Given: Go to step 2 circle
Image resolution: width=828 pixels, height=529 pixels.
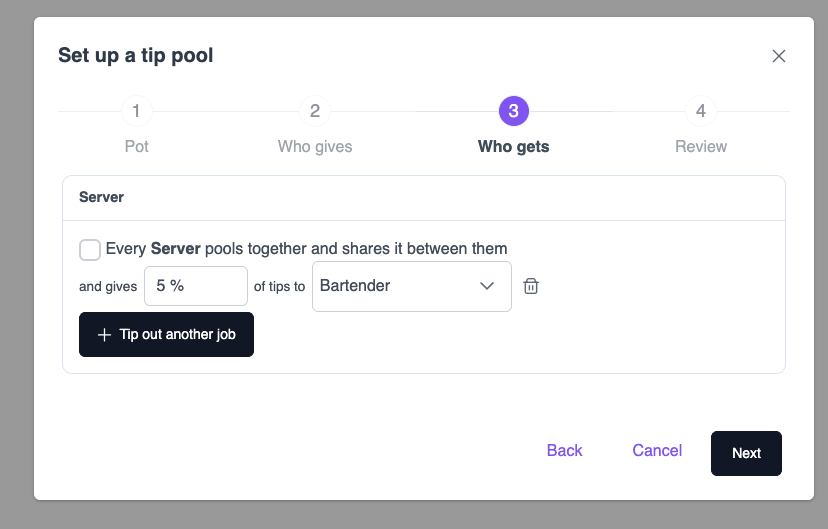Looking at the screenshot, I should tap(315, 111).
